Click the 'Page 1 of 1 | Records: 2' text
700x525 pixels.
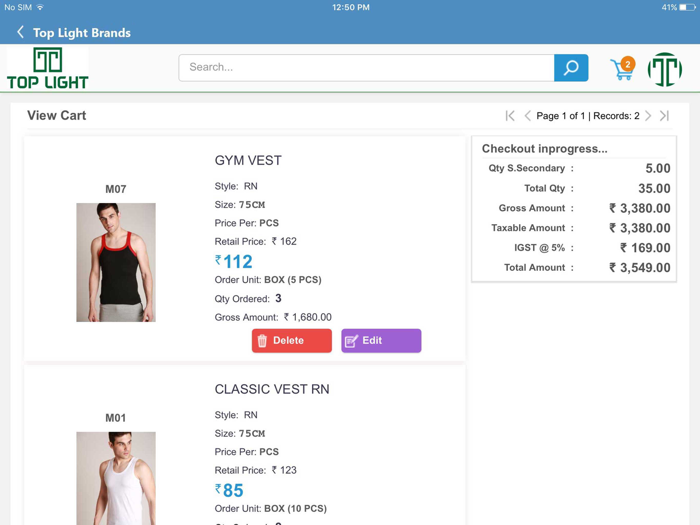[588, 116]
